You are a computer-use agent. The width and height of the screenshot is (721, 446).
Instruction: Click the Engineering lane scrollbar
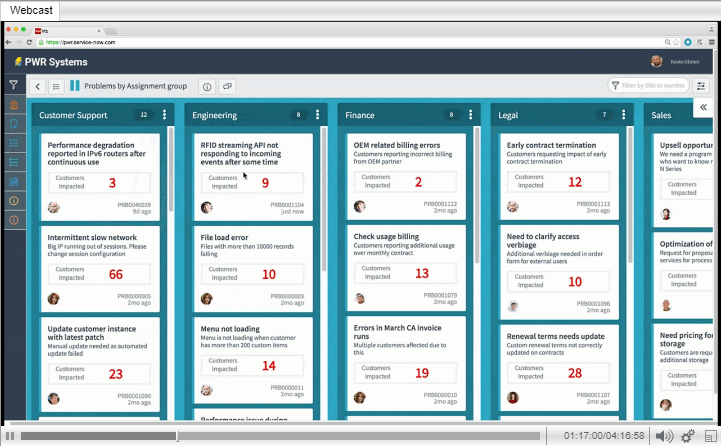[324, 199]
